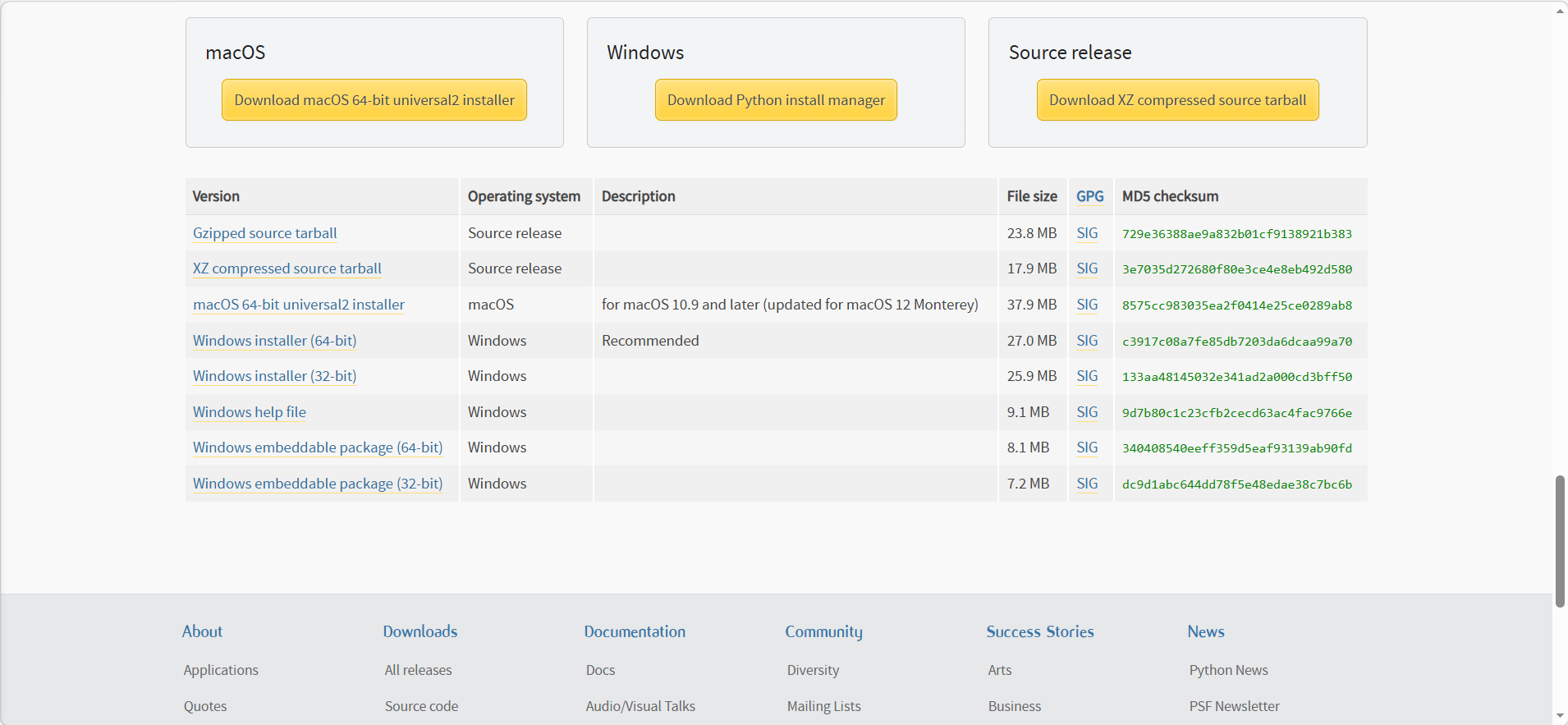Click the scrollbar down arrow
Image resolution: width=1568 pixels, height=725 pixels.
click(1560, 716)
